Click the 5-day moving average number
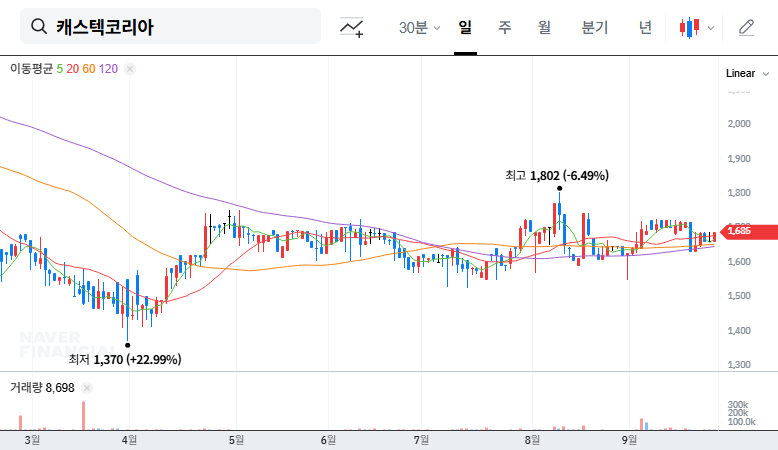Screen dimensions: 778x450 60,69
